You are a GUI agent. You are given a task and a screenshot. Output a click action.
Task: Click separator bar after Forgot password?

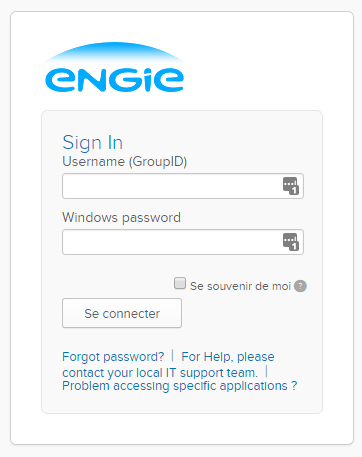tap(173, 355)
